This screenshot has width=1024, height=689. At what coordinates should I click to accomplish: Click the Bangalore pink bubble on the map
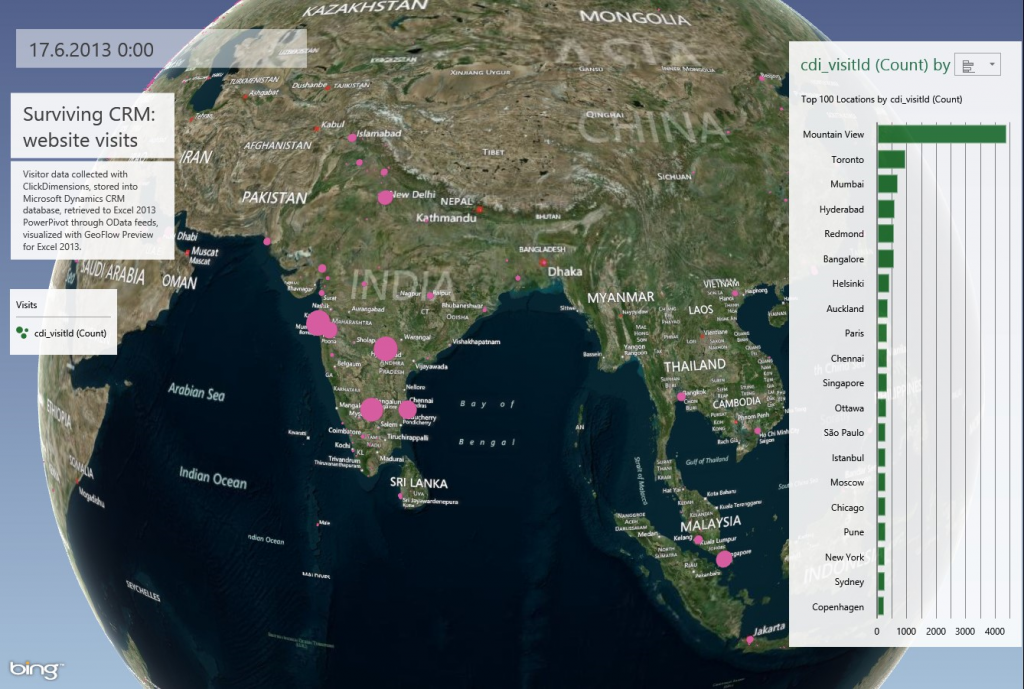tap(371, 409)
